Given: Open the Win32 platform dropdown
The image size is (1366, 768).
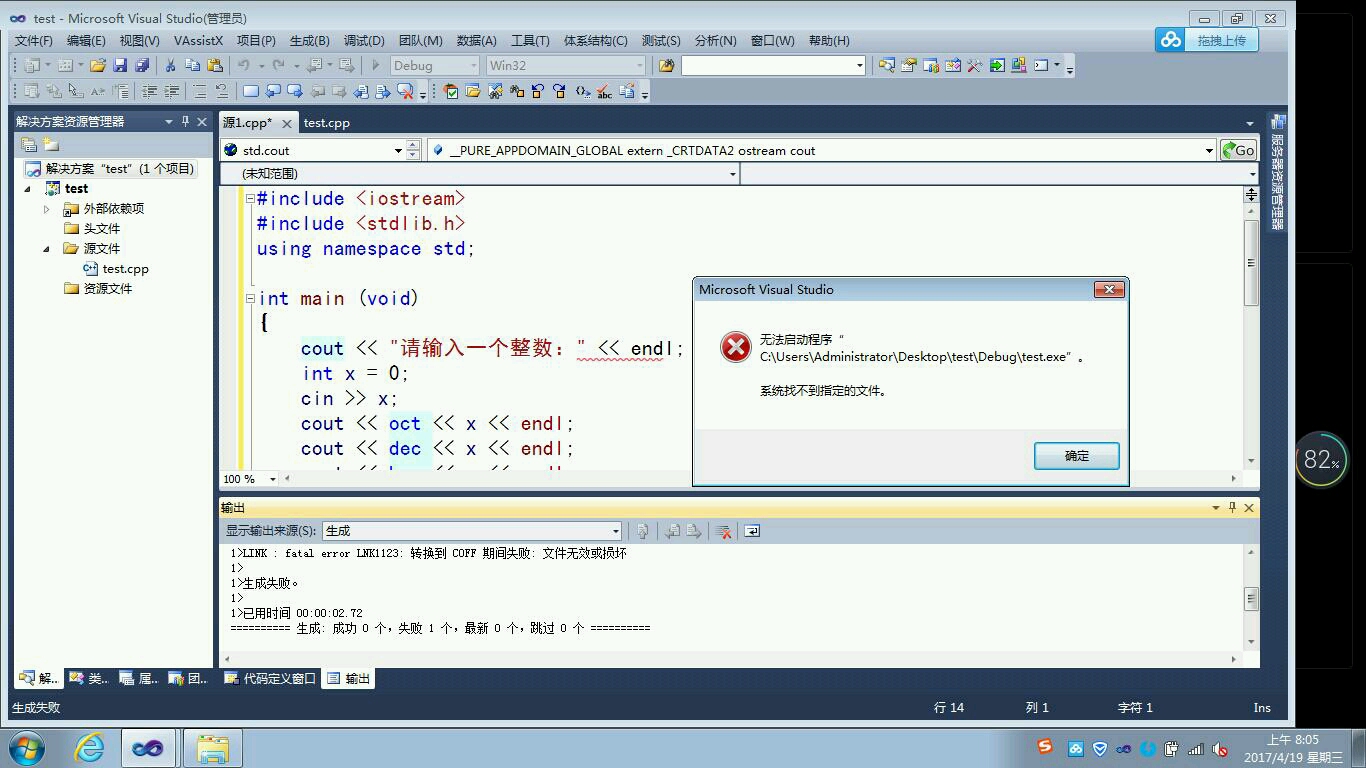Looking at the screenshot, I should click(639, 65).
